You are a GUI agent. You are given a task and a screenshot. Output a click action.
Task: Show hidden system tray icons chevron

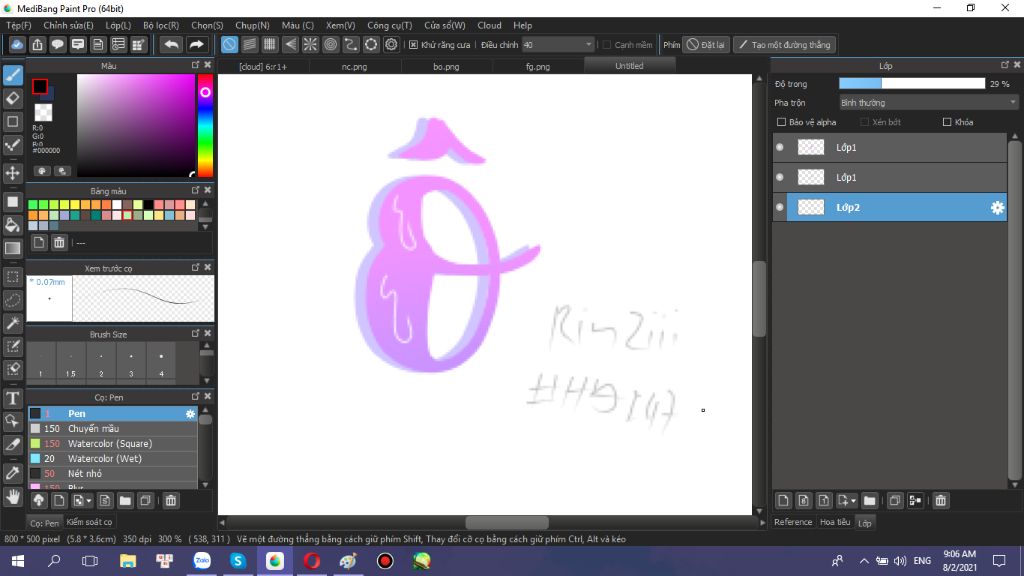tap(863, 561)
